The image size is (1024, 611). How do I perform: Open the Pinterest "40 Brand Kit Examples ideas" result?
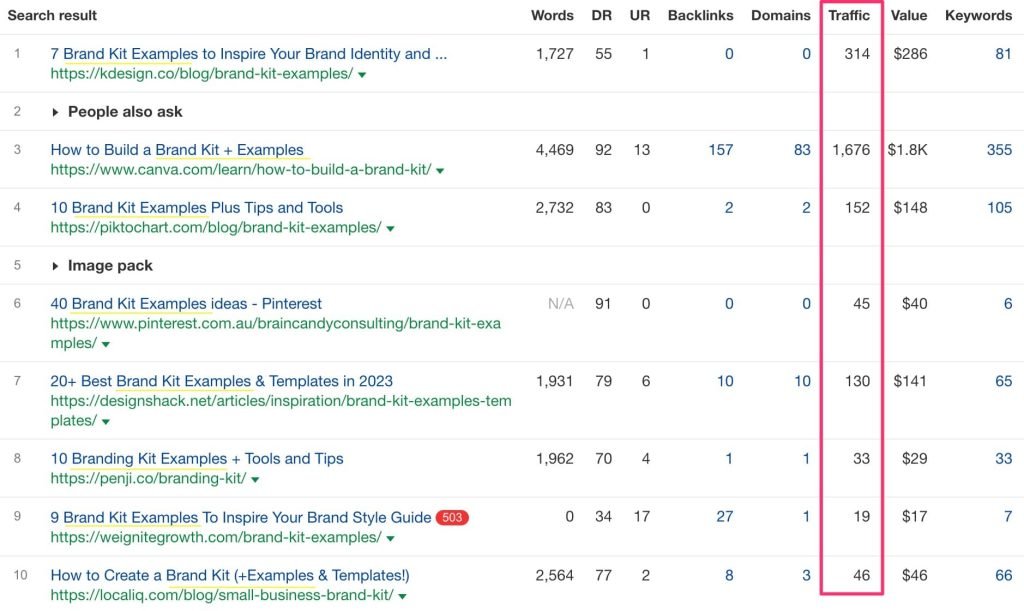pos(186,303)
